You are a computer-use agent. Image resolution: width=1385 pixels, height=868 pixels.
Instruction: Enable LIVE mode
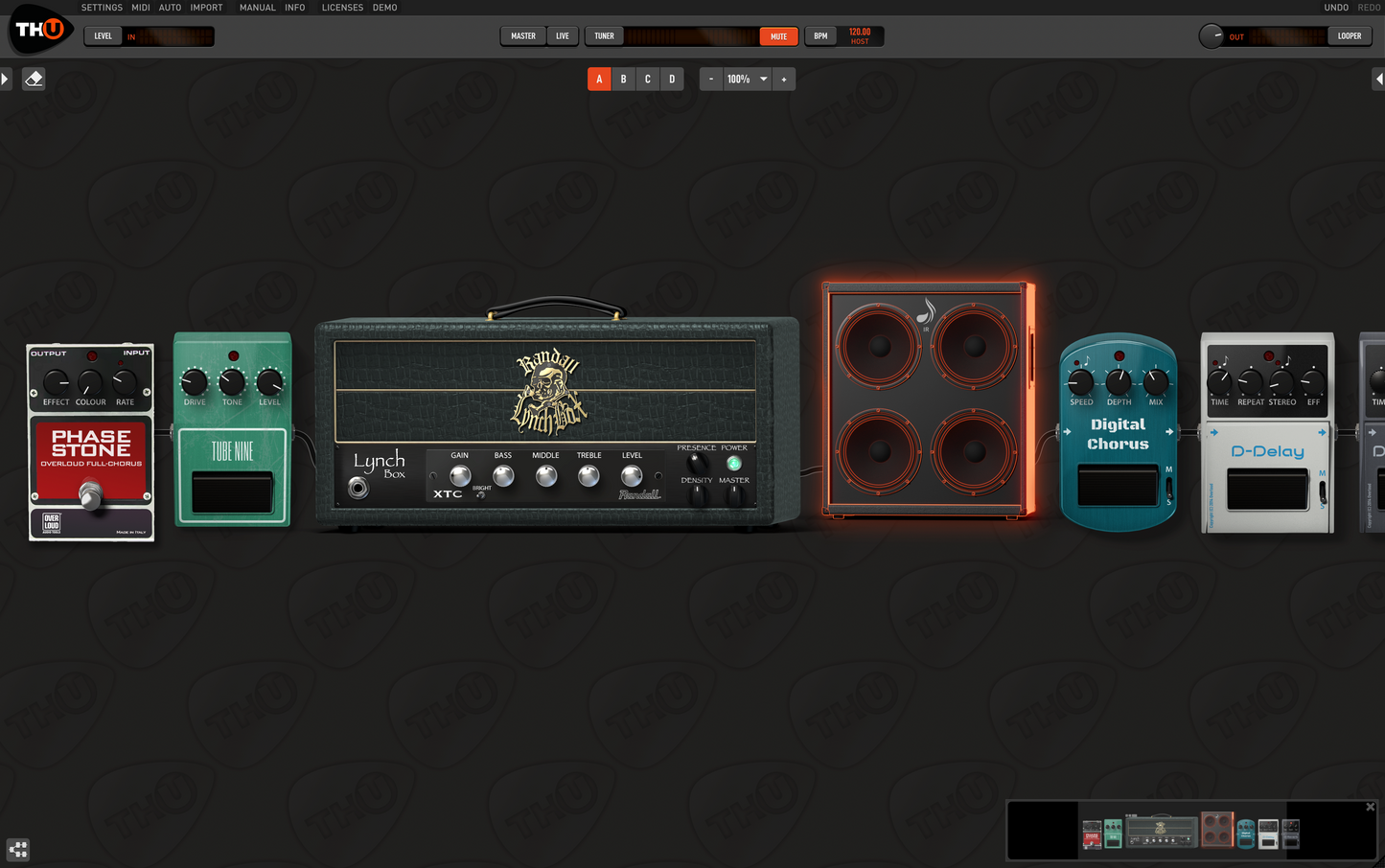pos(563,36)
